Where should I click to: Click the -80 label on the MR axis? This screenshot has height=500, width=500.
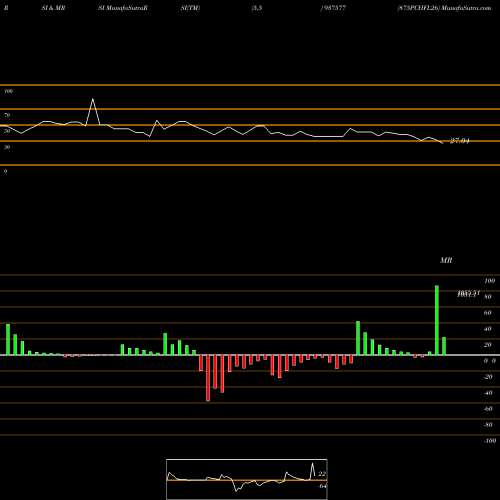(488, 425)
